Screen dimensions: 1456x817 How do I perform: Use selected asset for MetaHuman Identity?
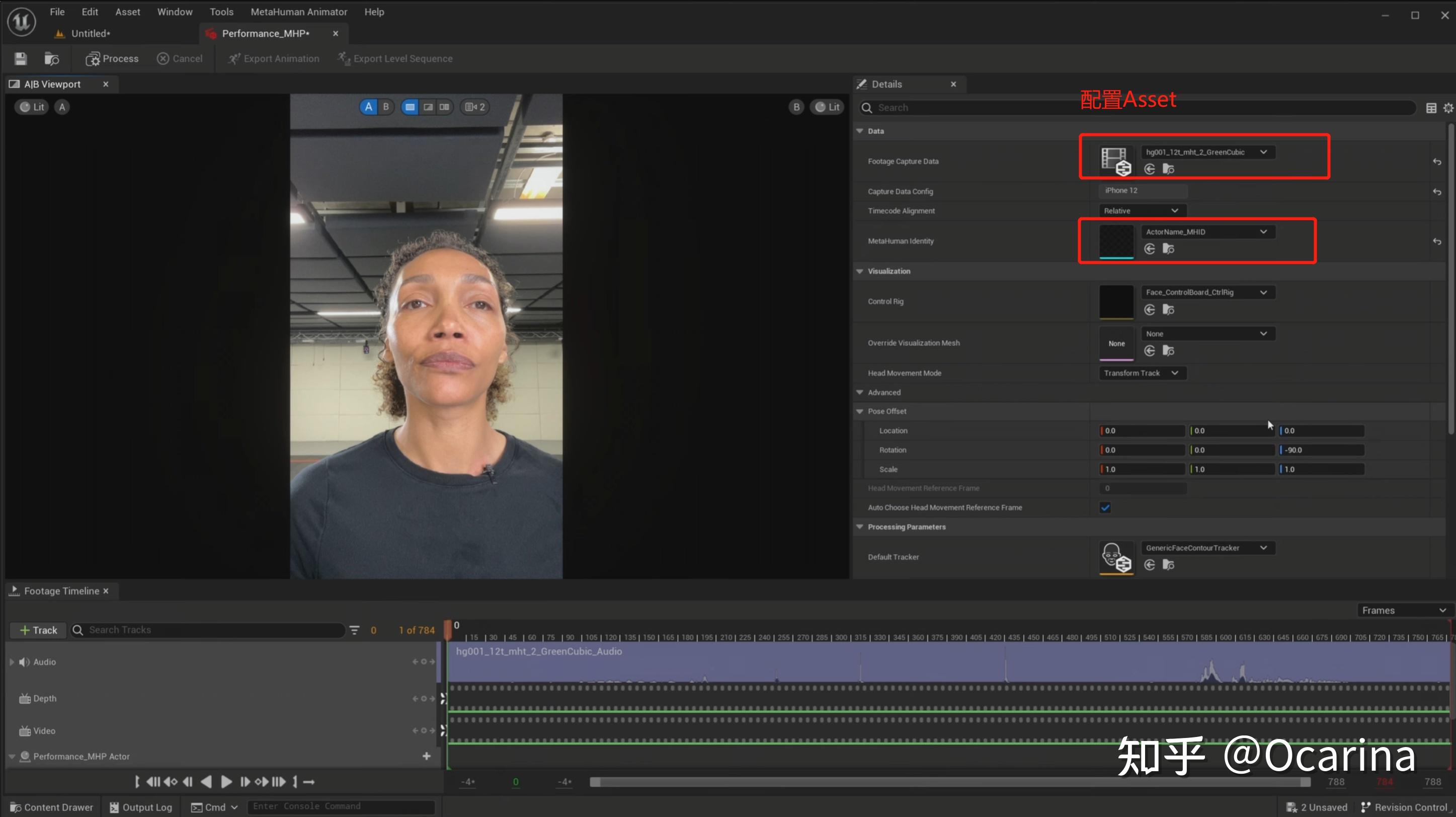coord(1149,249)
